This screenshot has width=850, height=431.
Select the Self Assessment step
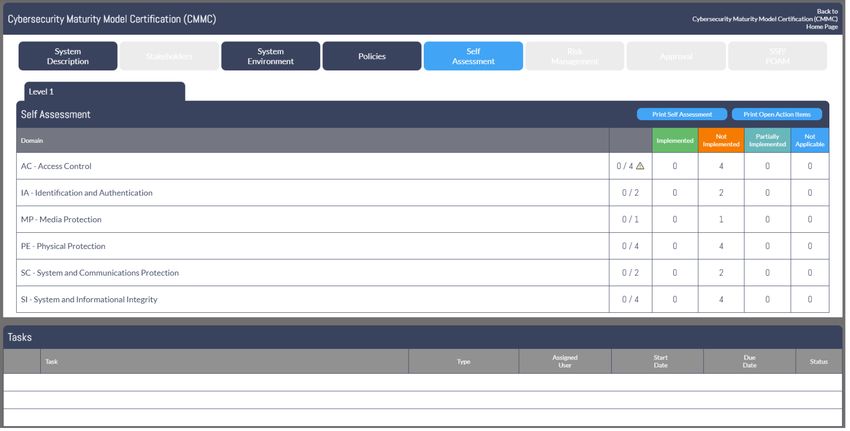click(473, 56)
